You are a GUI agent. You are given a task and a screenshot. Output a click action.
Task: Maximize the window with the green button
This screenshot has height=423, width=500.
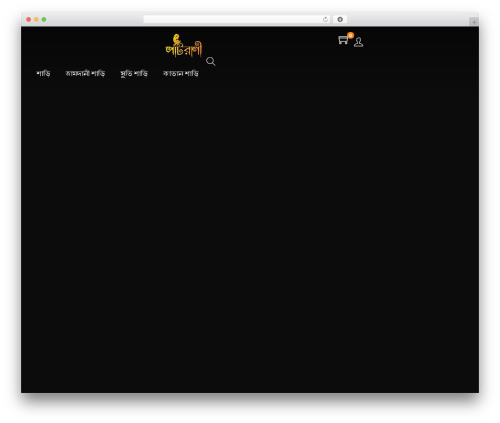point(44,19)
